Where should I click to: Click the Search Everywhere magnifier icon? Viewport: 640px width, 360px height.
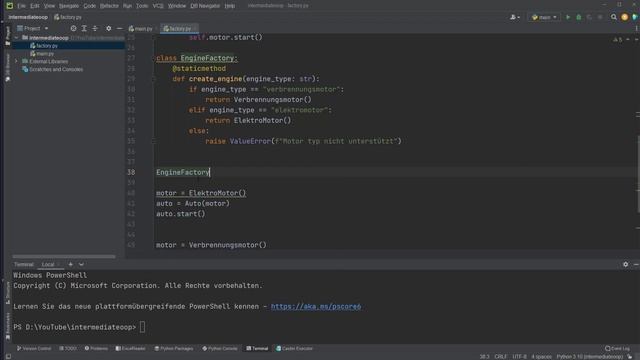[x=613, y=17]
